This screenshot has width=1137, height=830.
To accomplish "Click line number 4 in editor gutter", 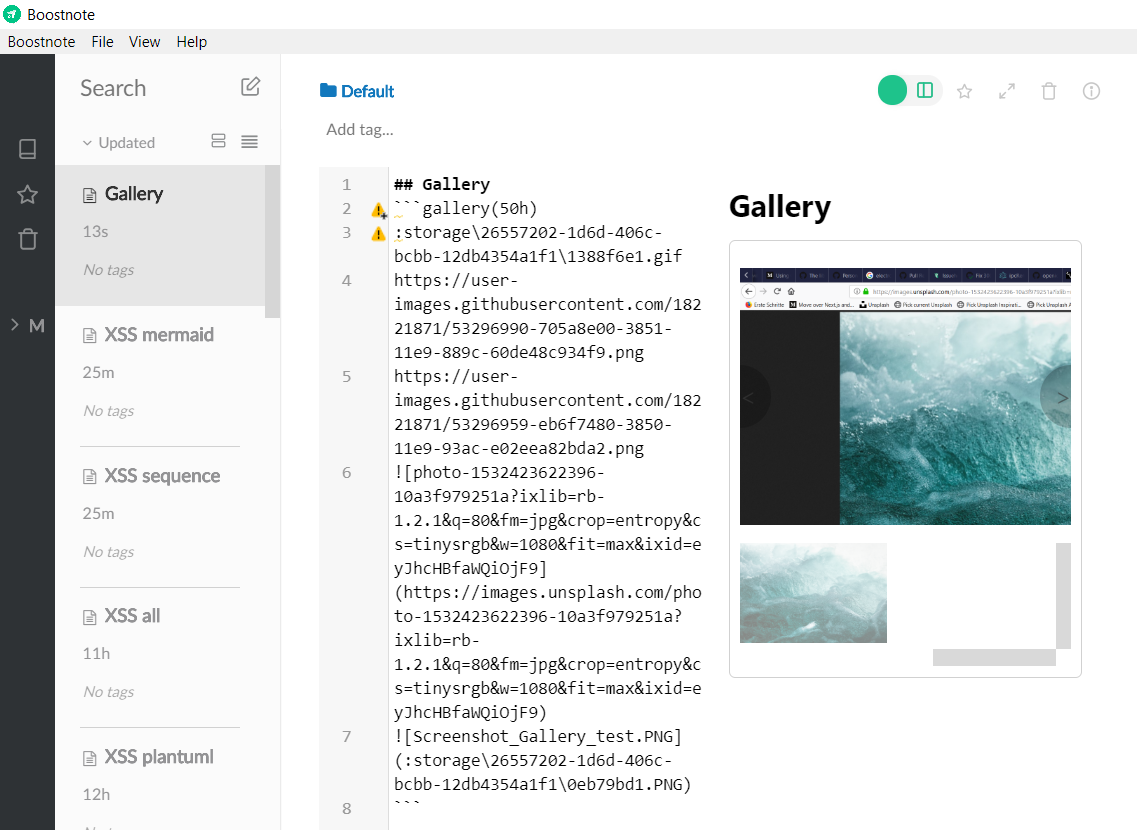I will 347,281.
